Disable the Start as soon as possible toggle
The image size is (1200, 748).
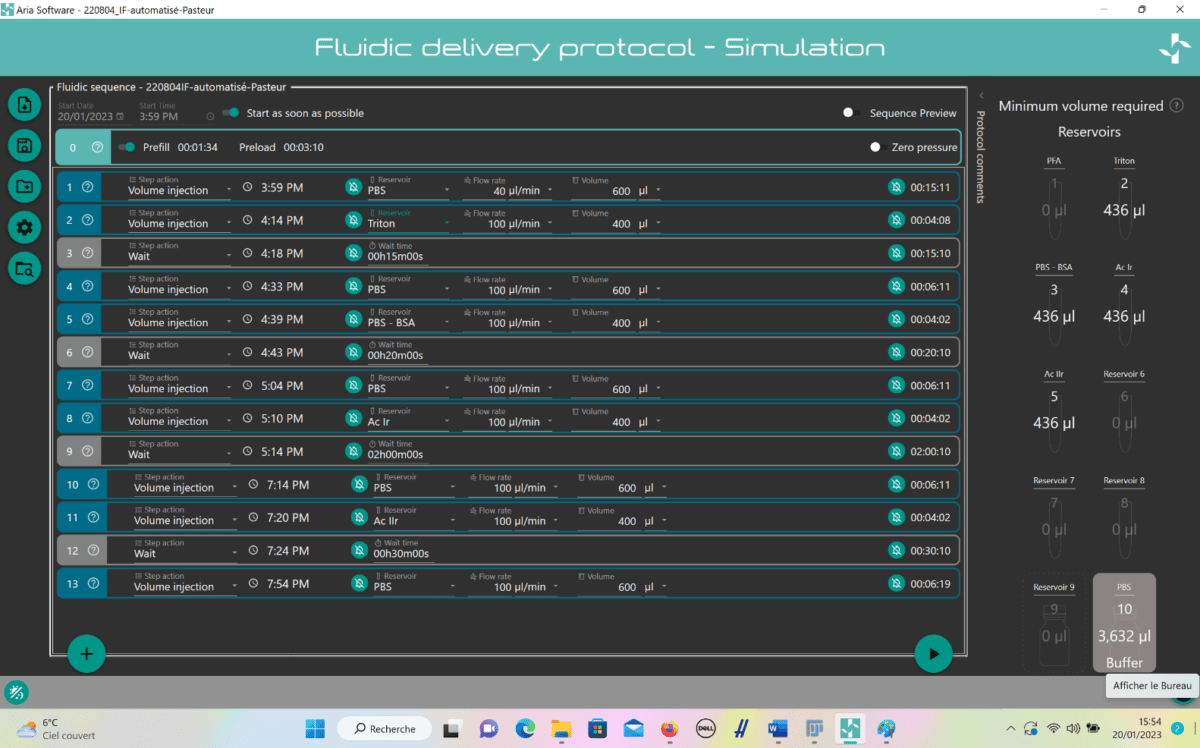pyautogui.click(x=231, y=113)
